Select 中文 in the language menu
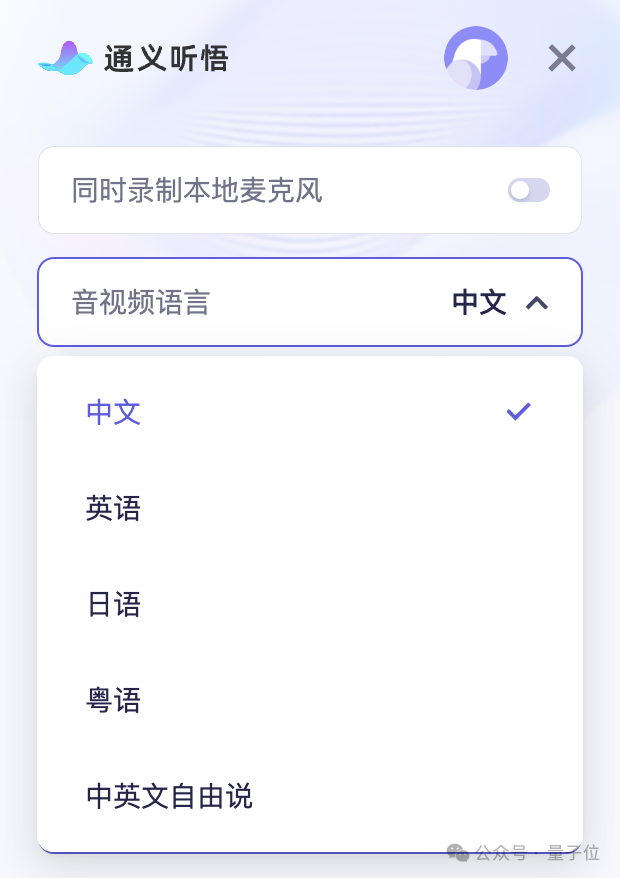Screen dimensions: 620x878 [113, 412]
